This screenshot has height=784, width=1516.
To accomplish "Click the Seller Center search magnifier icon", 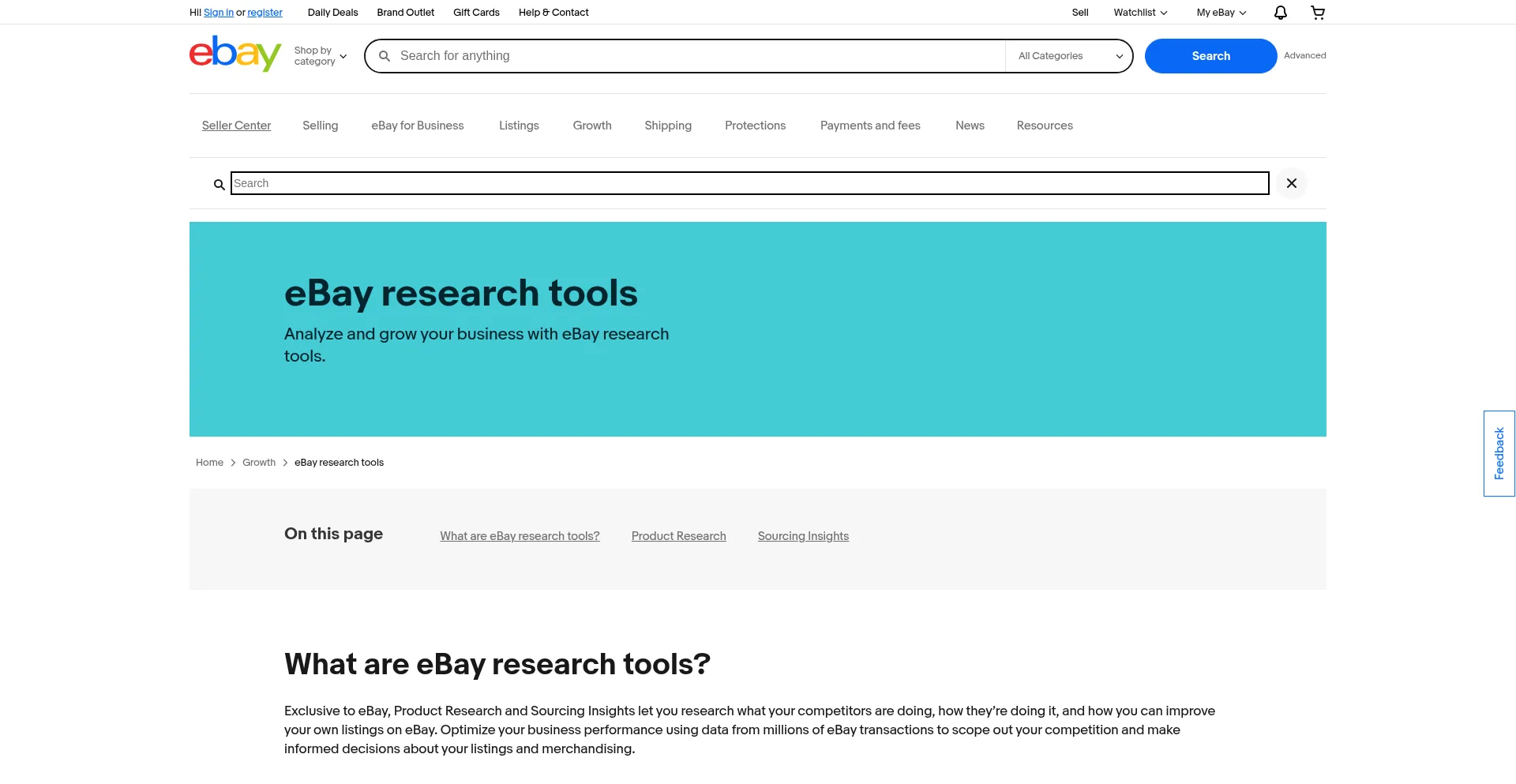I will point(219,185).
